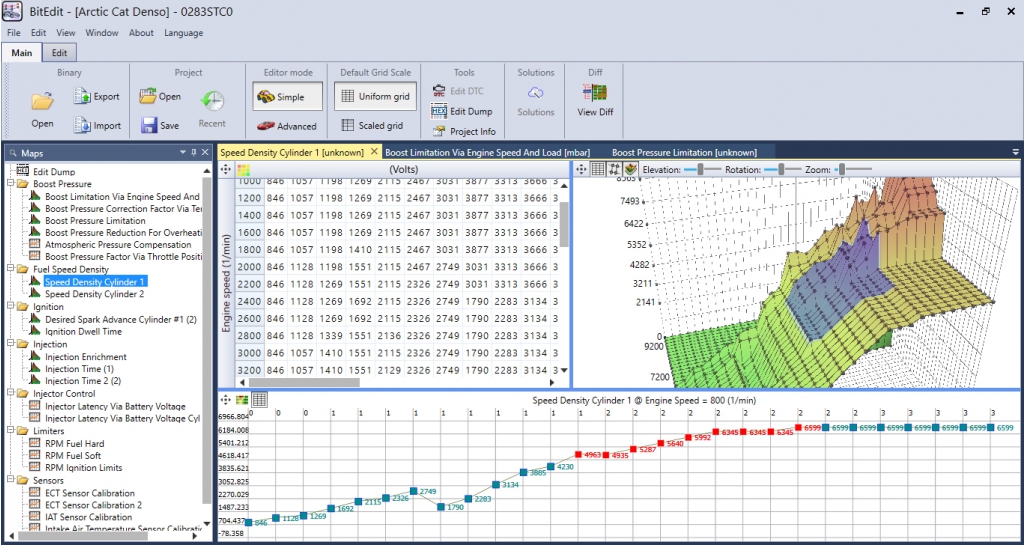Collapse the Limiters folder
This screenshot has width=1024, height=545.
[x=10, y=431]
